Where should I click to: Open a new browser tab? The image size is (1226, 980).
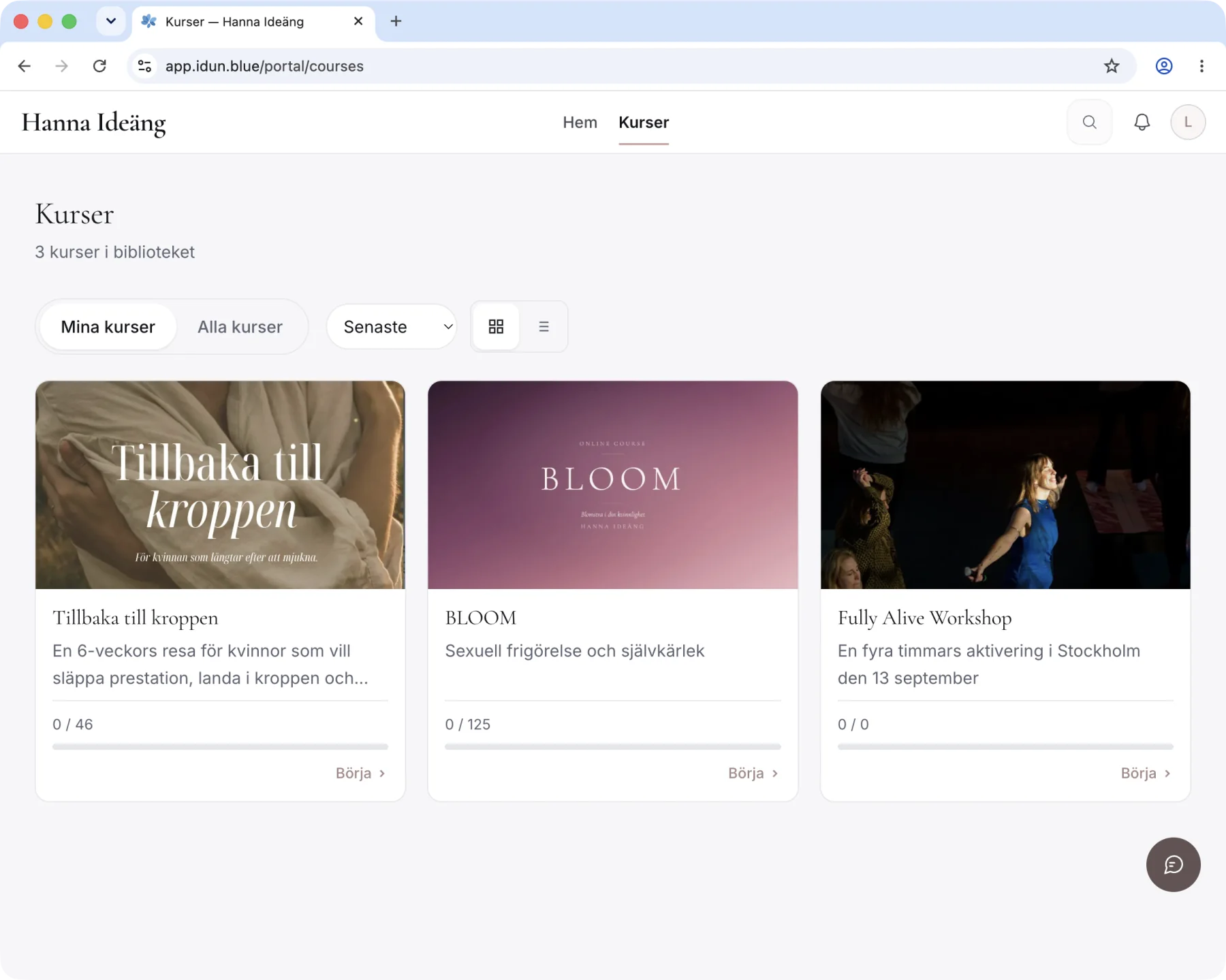pyautogui.click(x=396, y=21)
